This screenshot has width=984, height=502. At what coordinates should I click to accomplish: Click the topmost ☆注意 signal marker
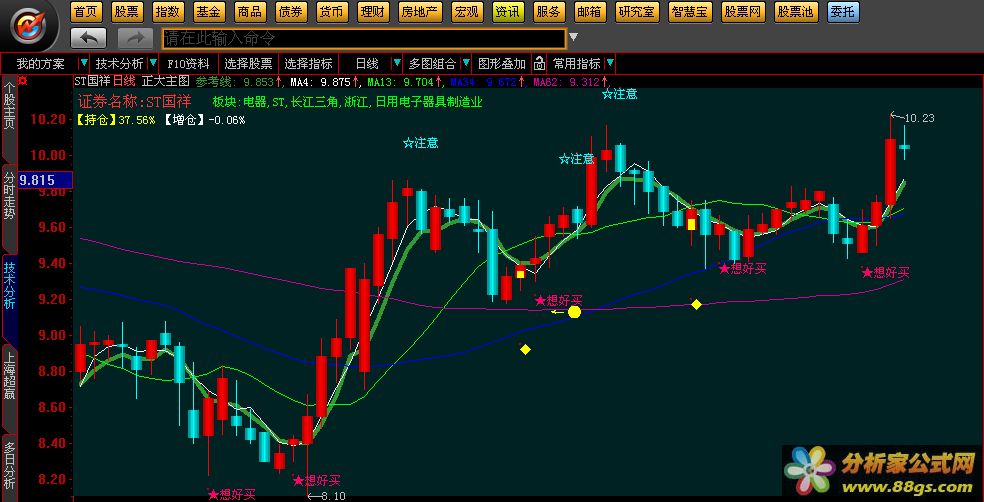(x=619, y=94)
